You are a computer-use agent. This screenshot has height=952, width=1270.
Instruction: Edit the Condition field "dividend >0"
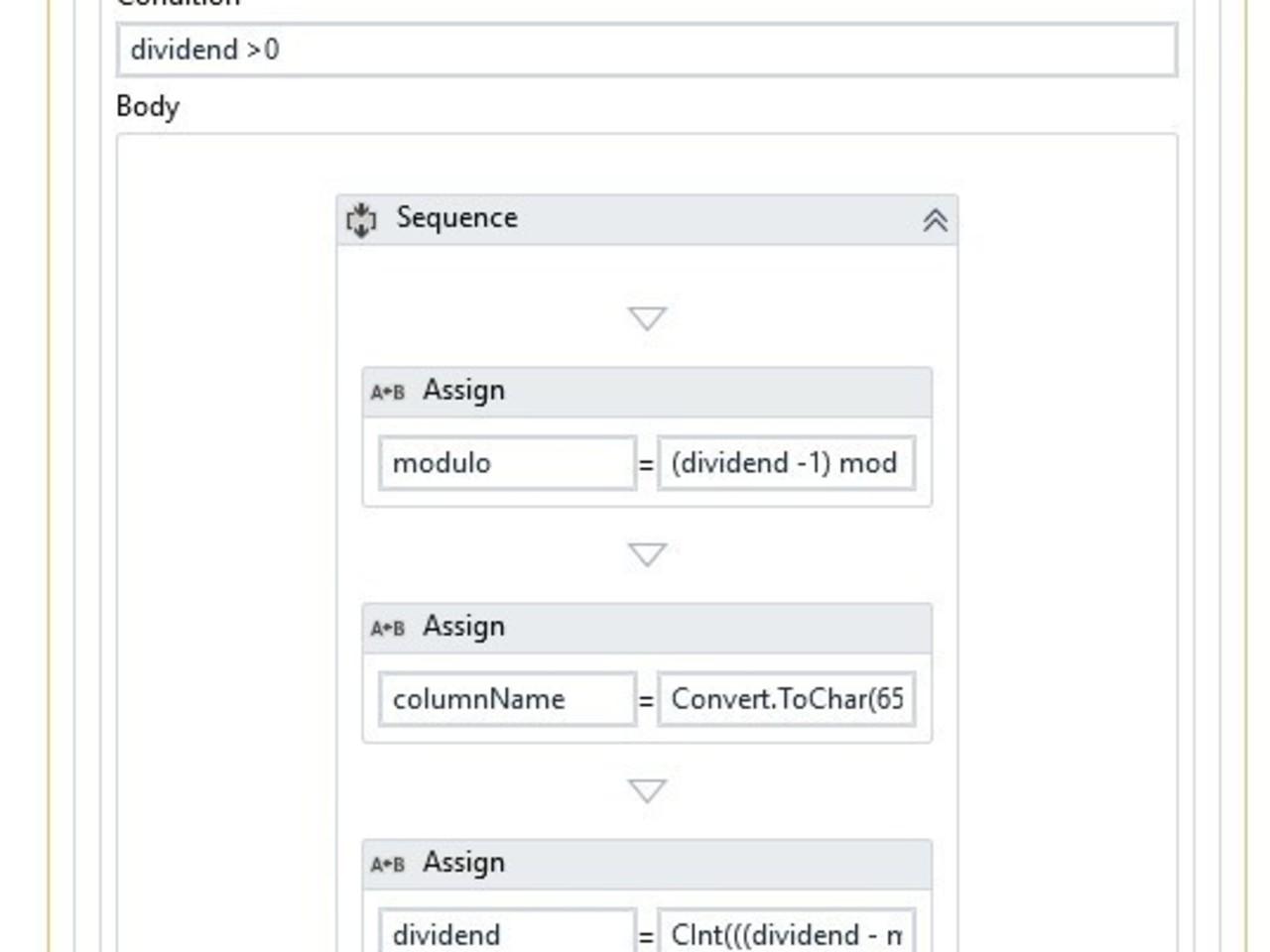pos(647,50)
